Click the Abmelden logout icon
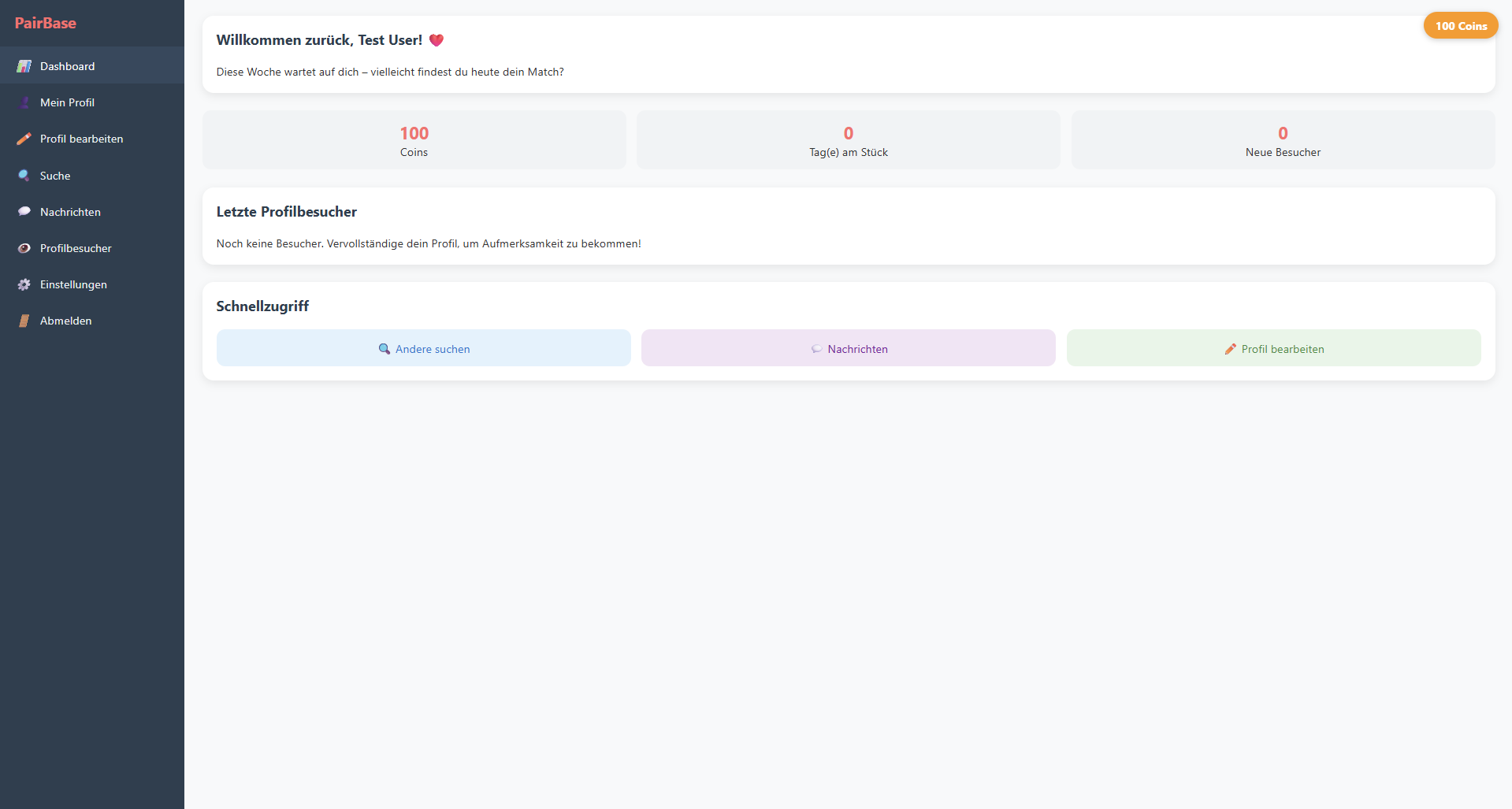The width and height of the screenshot is (1512, 809). [x=24, y=321]
